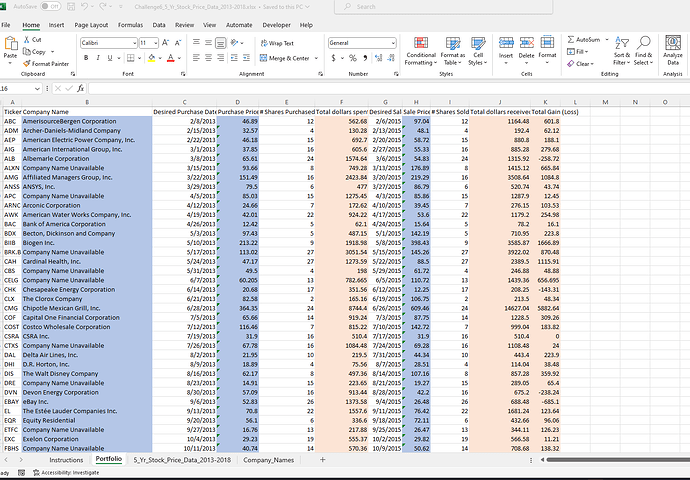
Task: Click in the Search box
Action: click(444, 7)
